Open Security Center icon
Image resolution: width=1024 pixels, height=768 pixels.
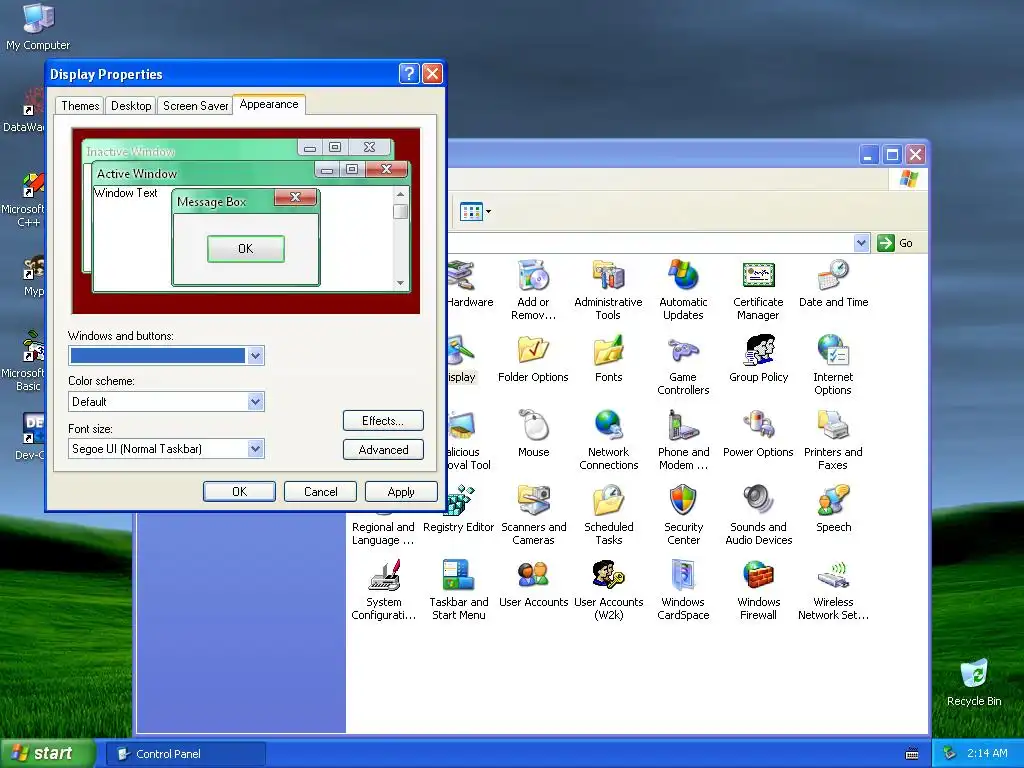[x=683, y=515]
